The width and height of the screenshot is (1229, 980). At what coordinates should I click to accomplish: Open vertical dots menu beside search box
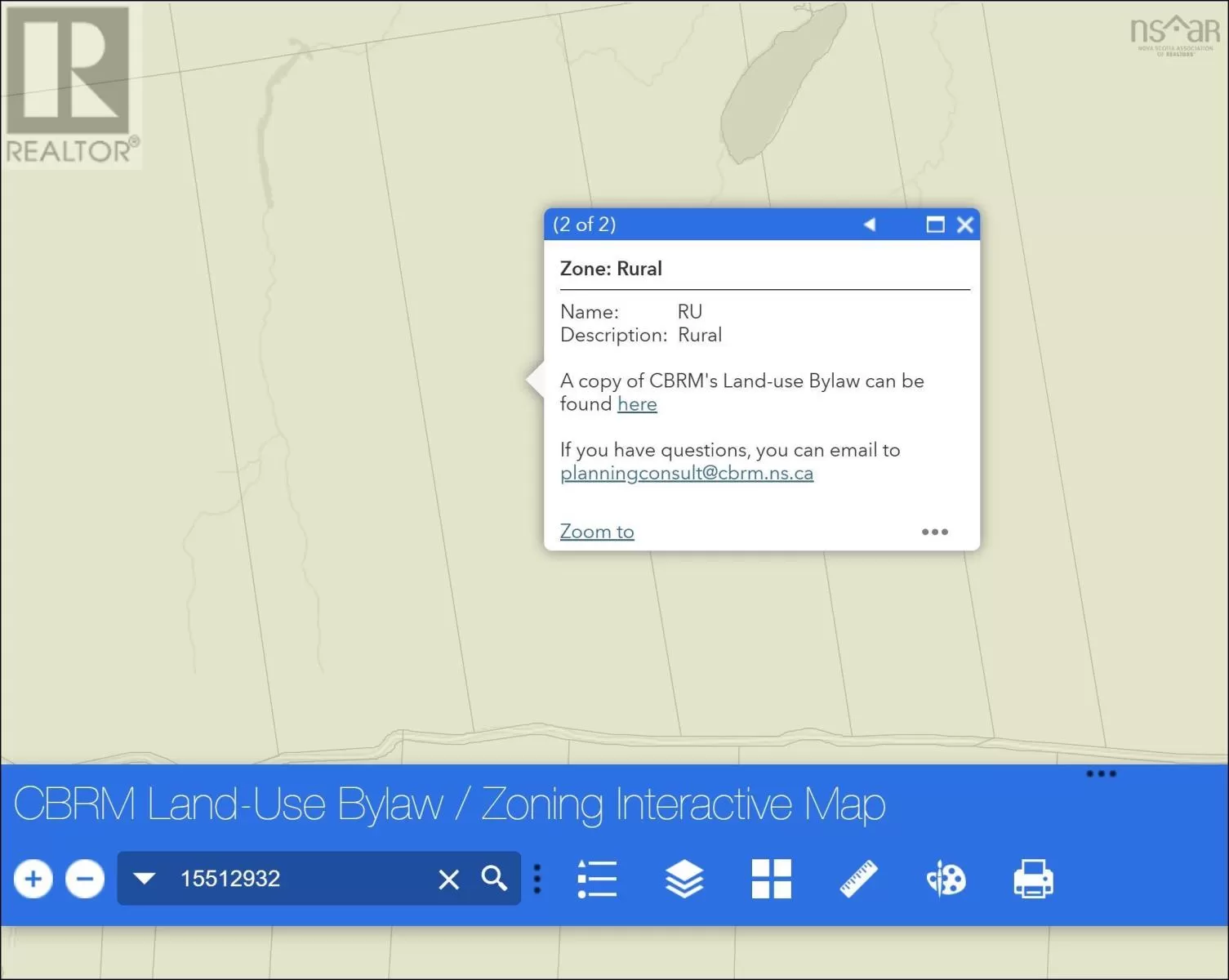coord(537,879)
